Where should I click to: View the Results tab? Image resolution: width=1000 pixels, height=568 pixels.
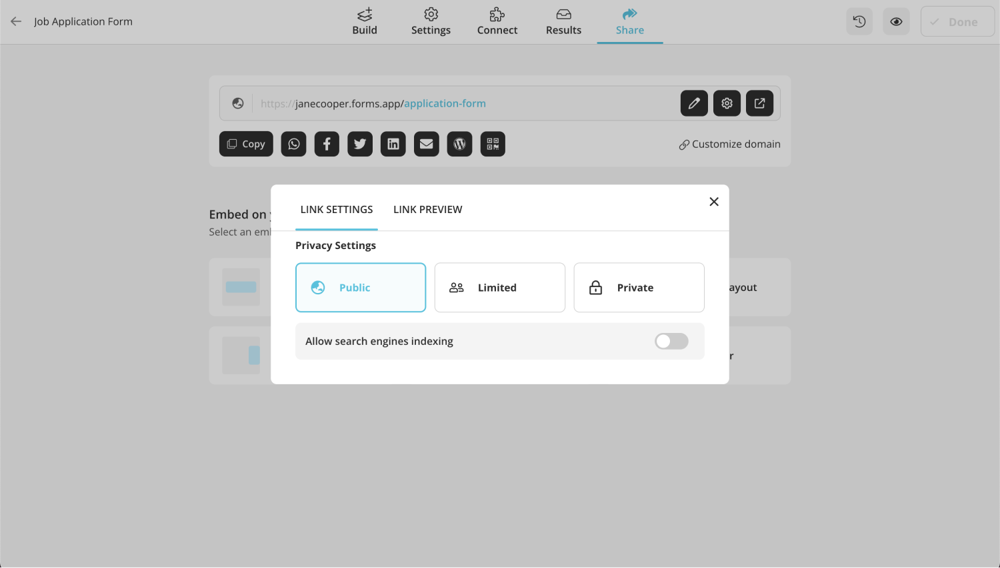(x=563, y=22)
